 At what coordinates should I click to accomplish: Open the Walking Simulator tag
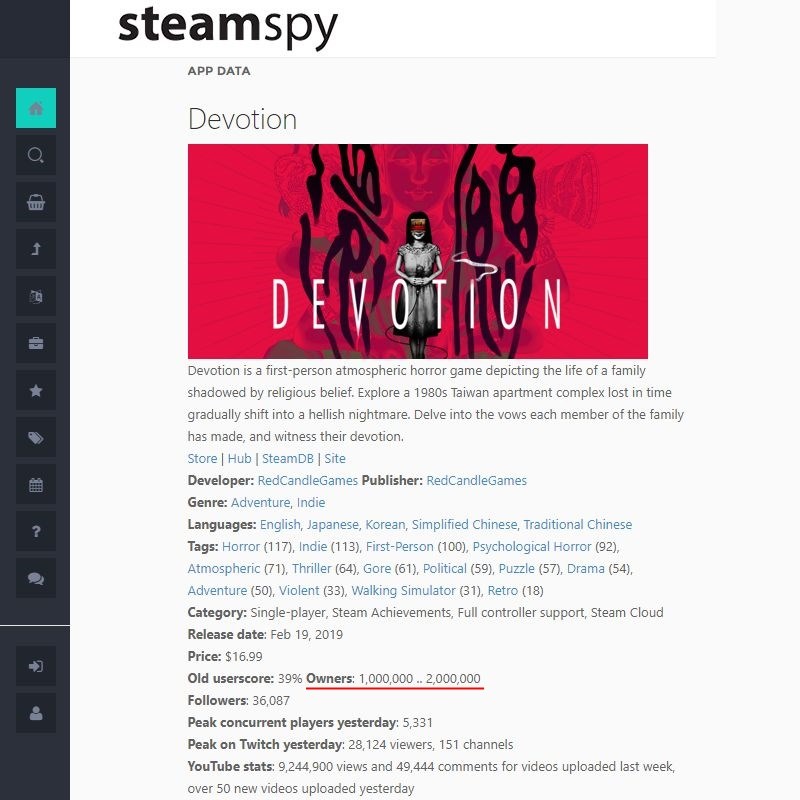pyautogui.click(x=403, y=590)
